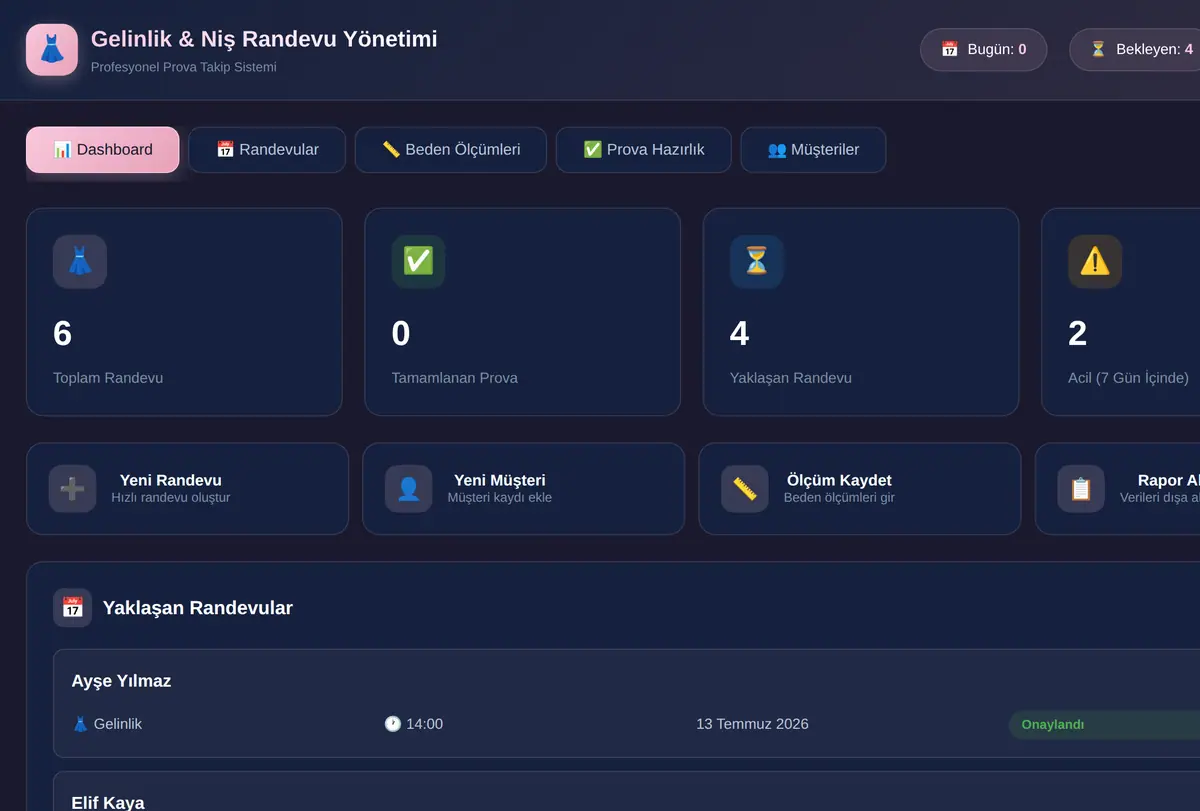Screen dimensions: 1200x811
Task: Click the clipboard icon beside Rapor Al
Action: click(1081, 489)
